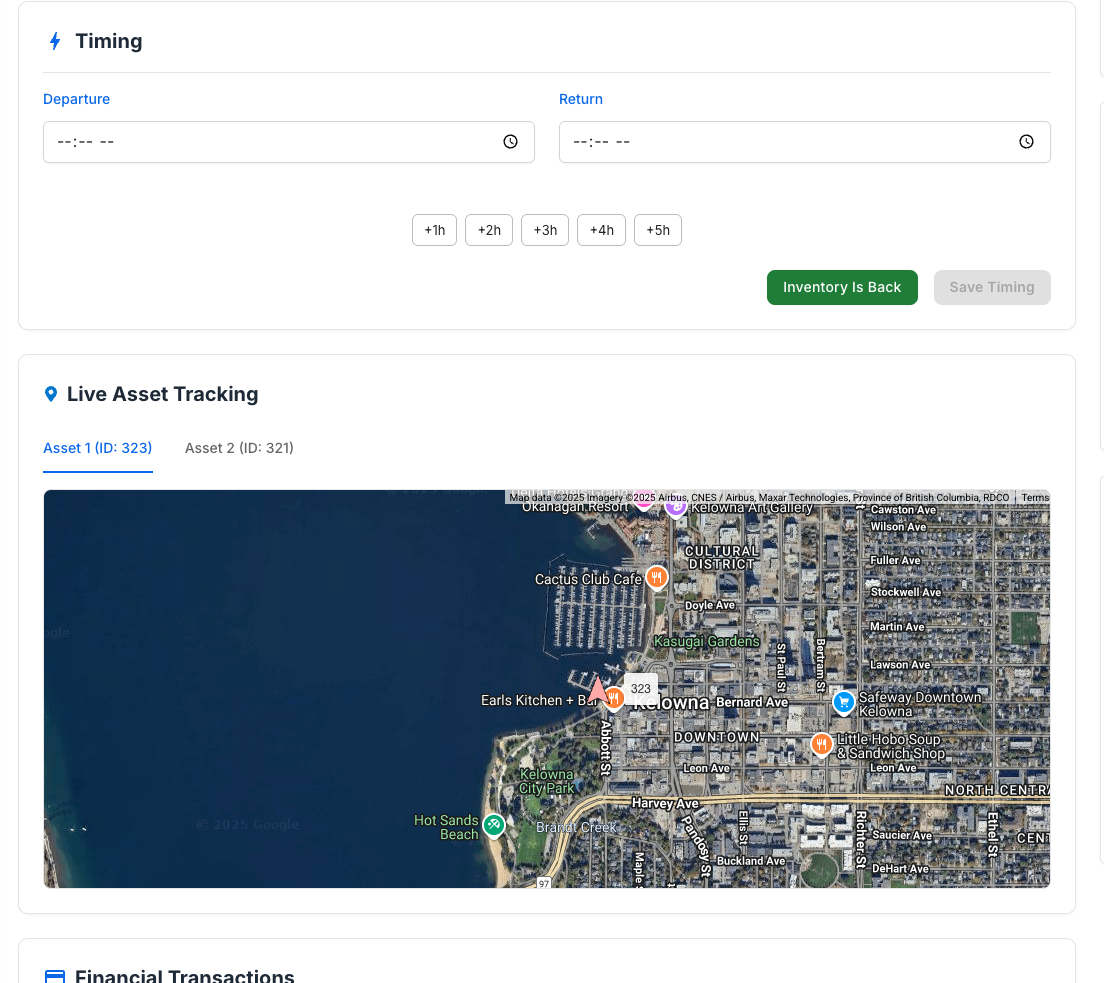Viewport: 1104px width, 983px height.
Task: Click the Brandt Creek map label
Action: click(x=576, y=827)
